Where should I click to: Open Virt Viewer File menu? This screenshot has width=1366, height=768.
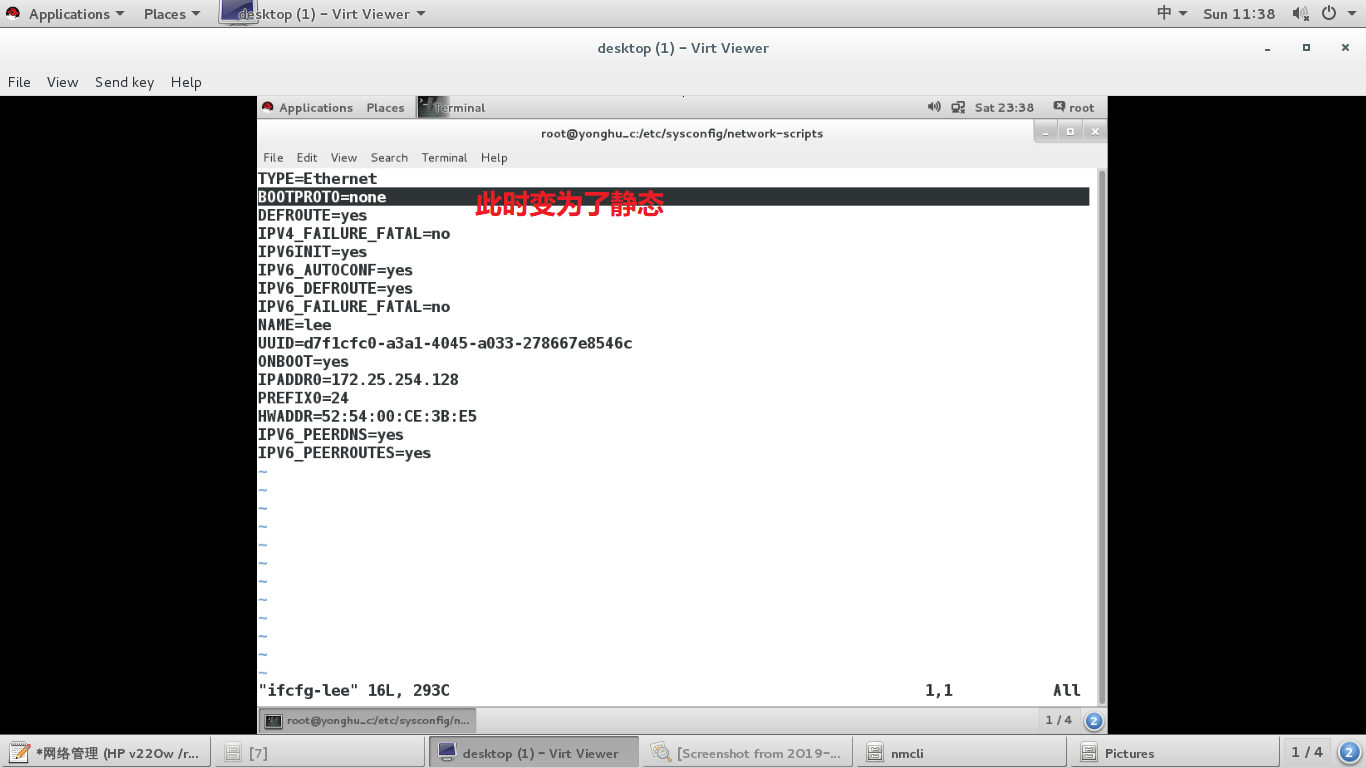tap(19, 82)
